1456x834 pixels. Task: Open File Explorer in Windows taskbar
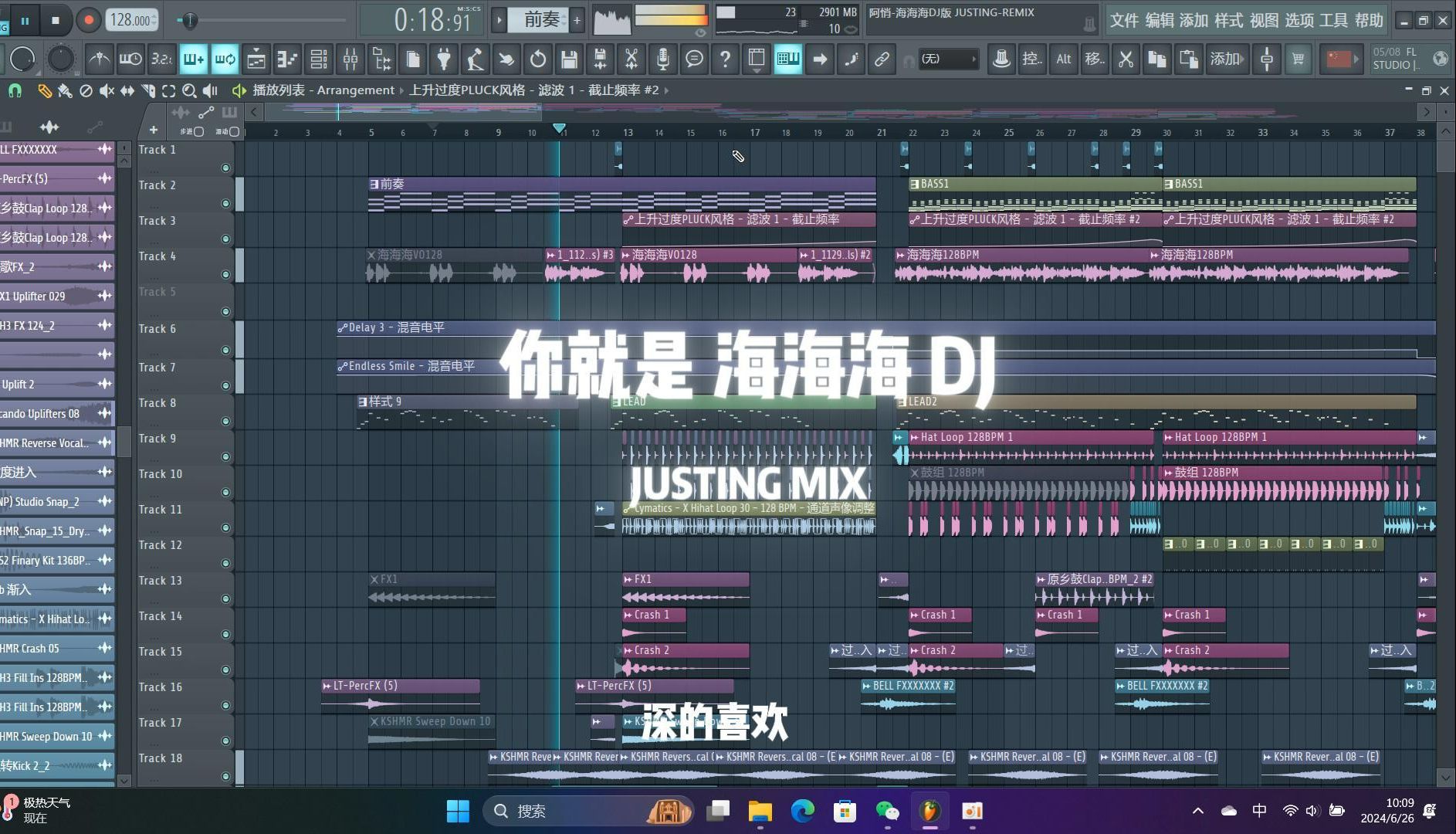point(760,811)
